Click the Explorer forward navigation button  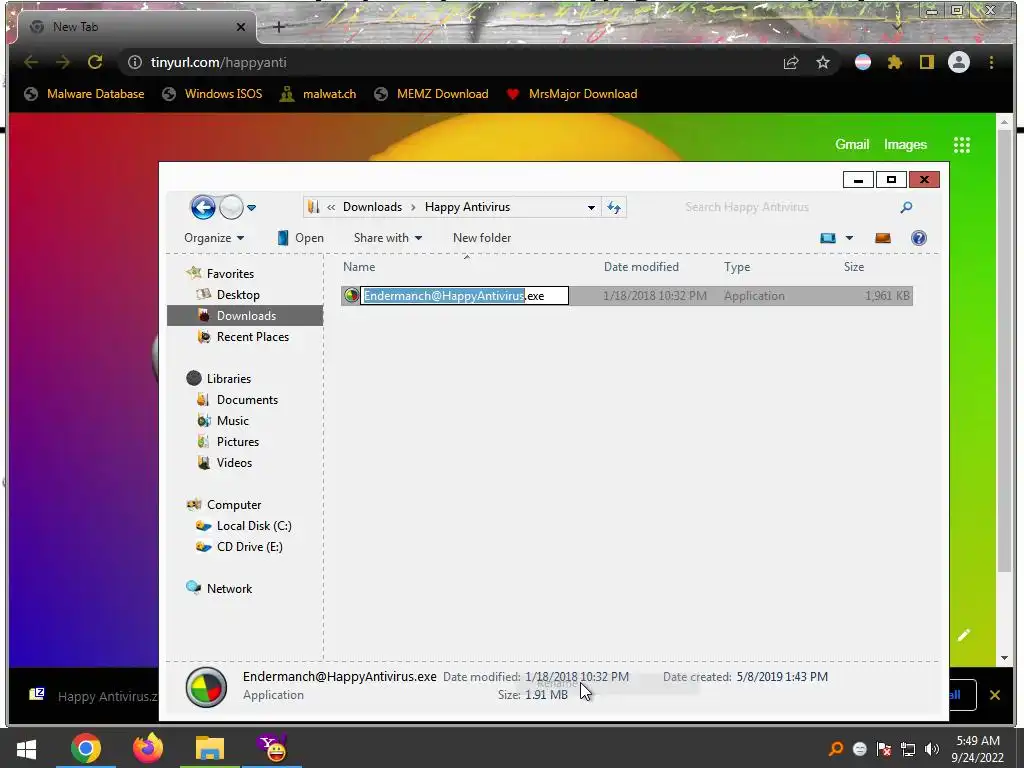click(x=231, y=208)
